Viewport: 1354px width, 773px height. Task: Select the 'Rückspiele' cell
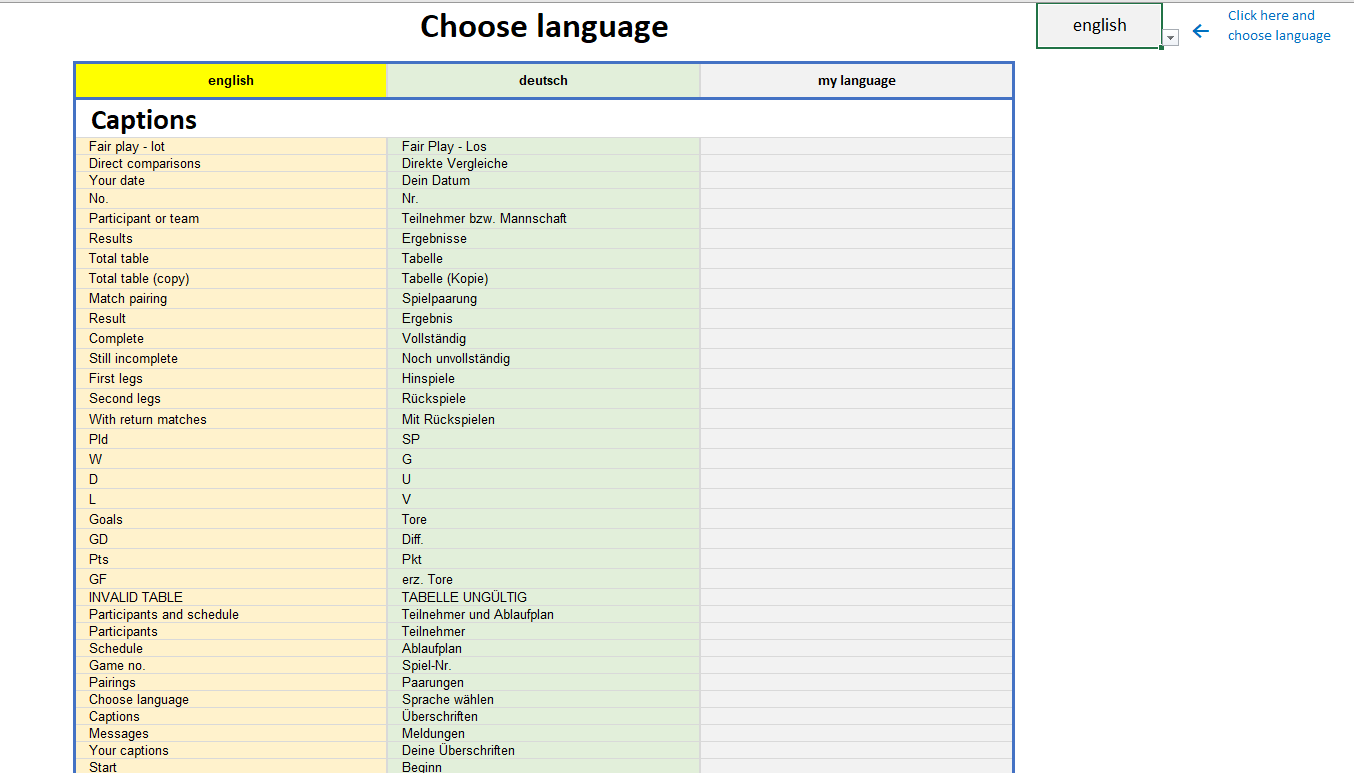pyautogui.click(x=543, y=398)
